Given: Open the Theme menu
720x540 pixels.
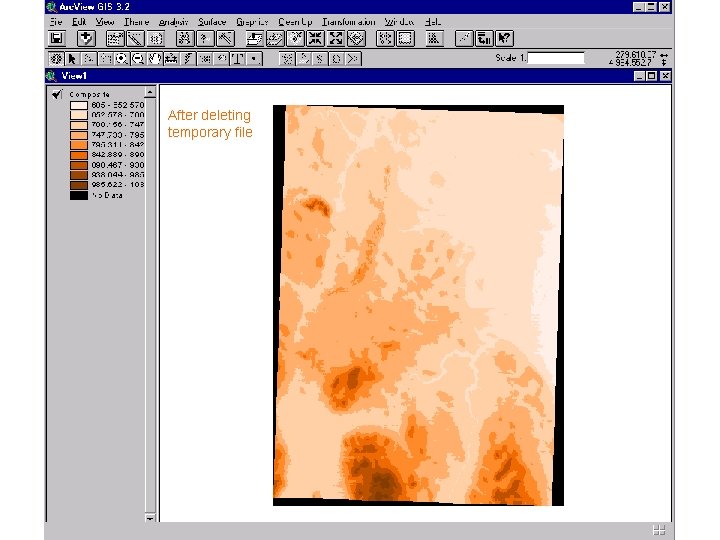Looking at the screenshot, I should (x=136, y=22).
